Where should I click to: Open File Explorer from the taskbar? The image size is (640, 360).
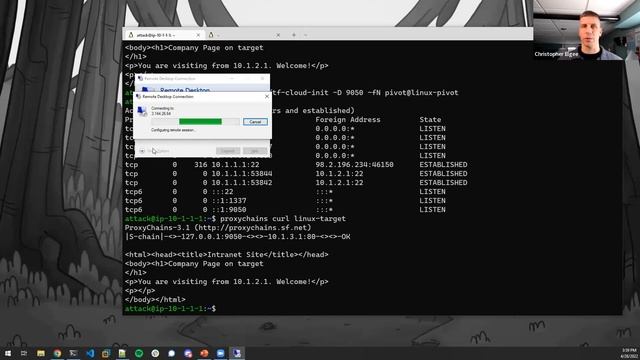coord(41,353)
